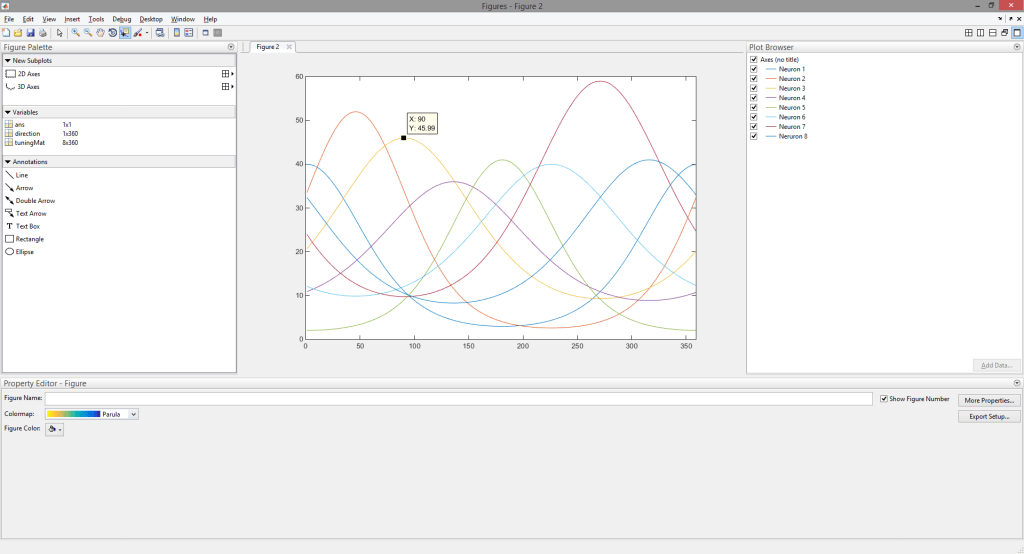Screen dimensions: 1024x554
Task: Toggle the Show Figure Number checkbox
Action: pyautogui.click(x=883, y=399)
